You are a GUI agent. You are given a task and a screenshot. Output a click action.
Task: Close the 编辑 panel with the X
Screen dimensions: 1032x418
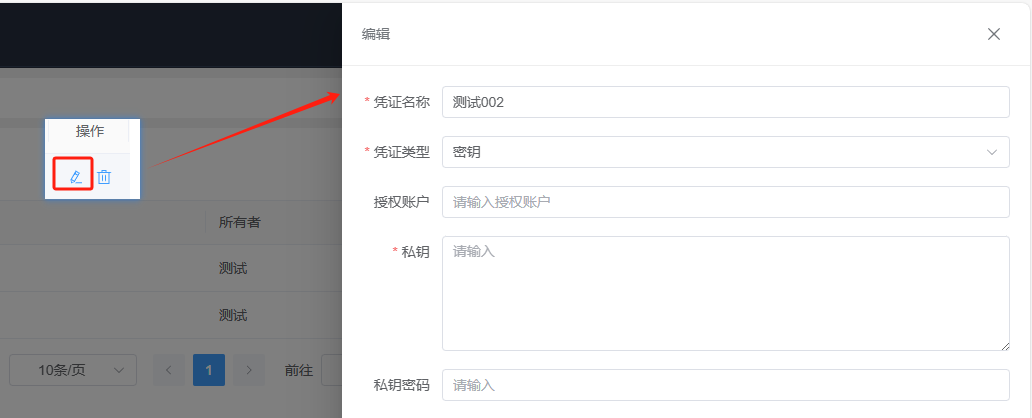point(994,34)
